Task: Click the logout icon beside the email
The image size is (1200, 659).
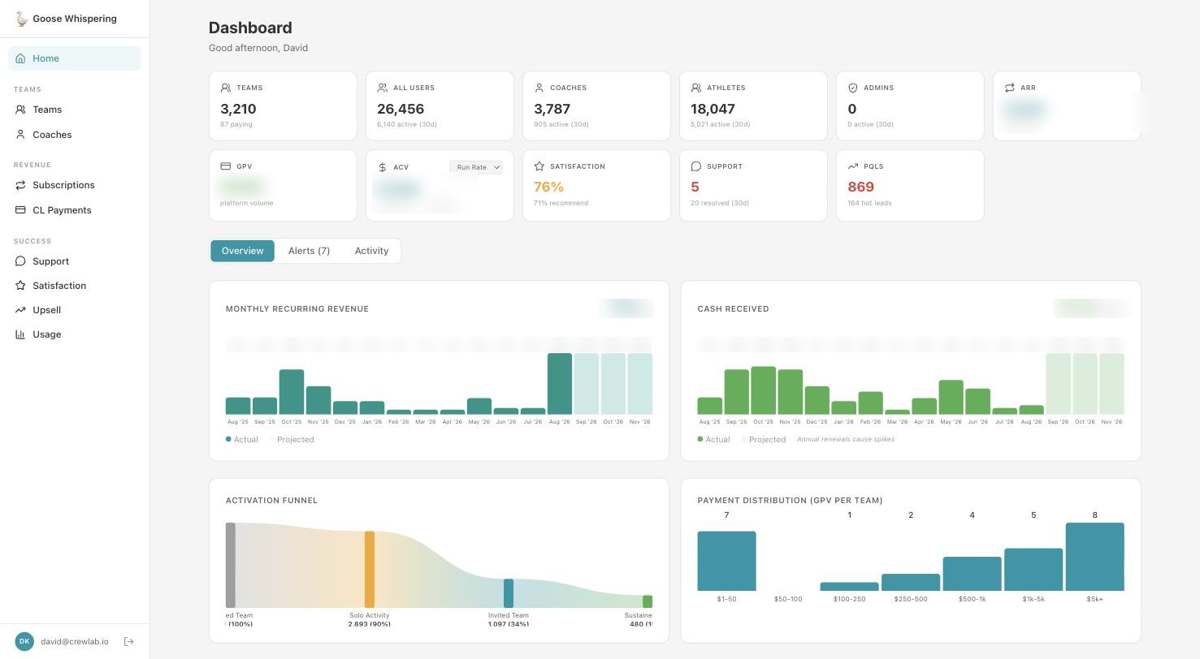Action: [128, 641]
